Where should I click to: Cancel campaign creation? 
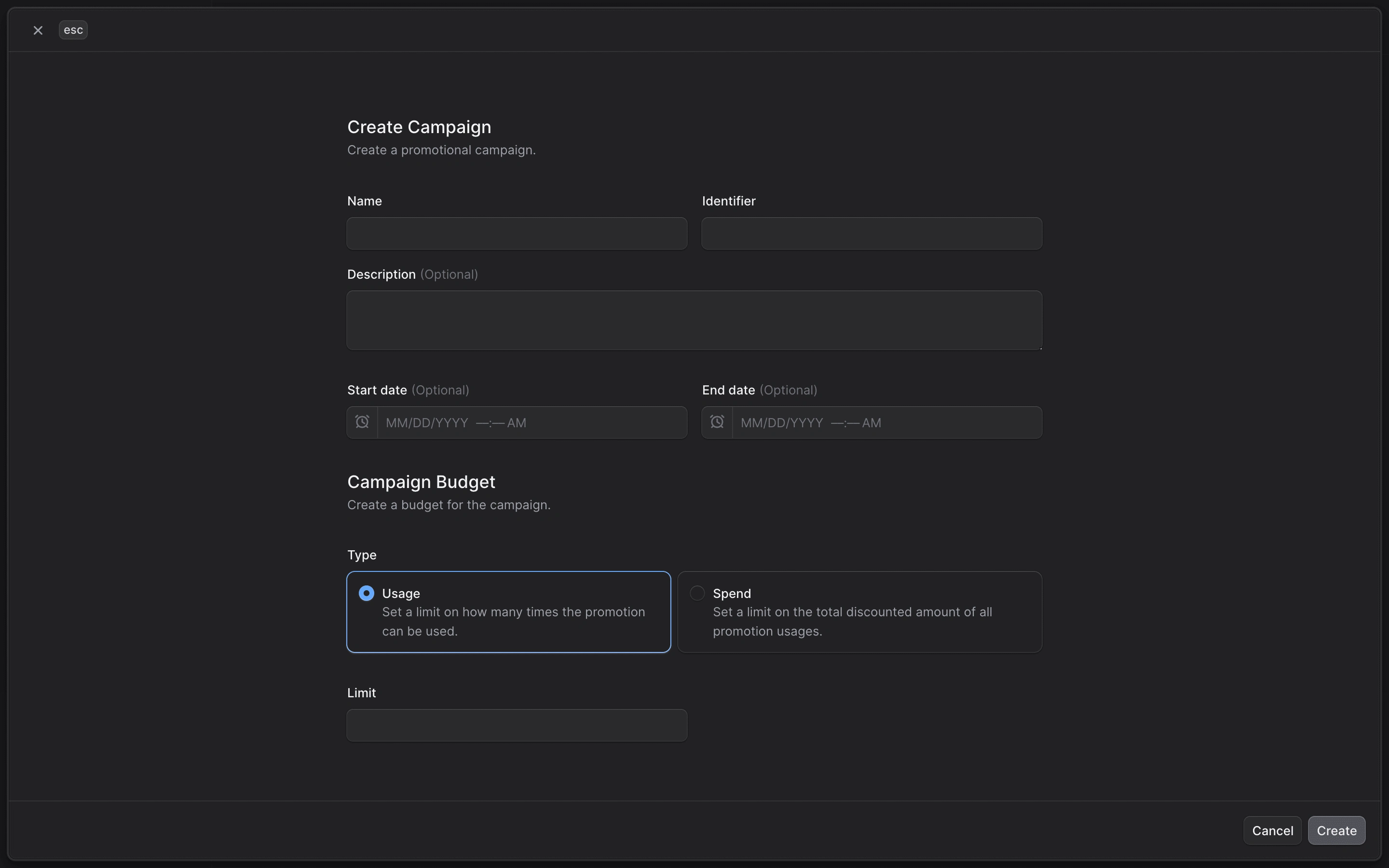1272,830
